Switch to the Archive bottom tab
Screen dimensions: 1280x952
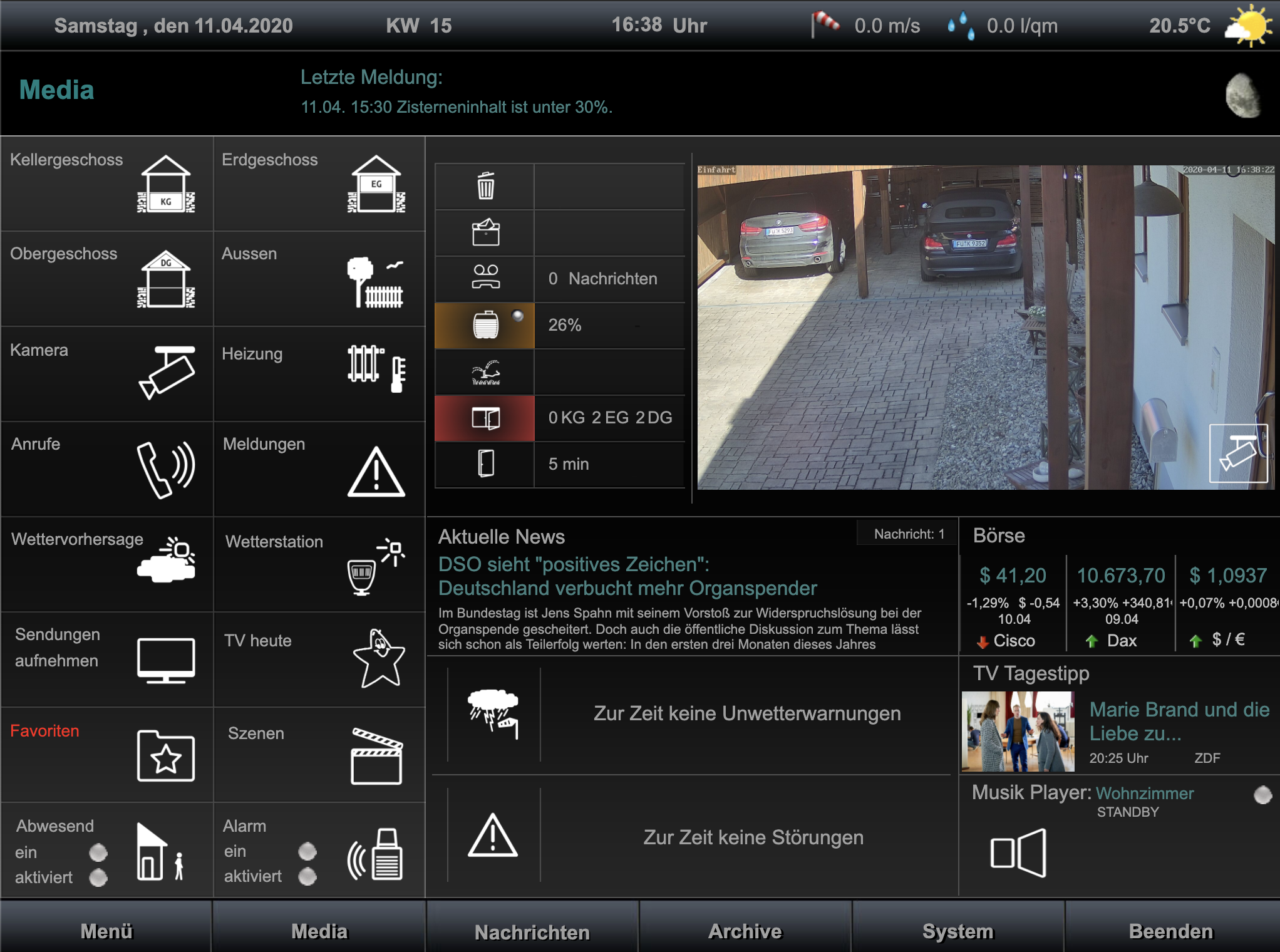pyautogui.click(x=745, y=931)
